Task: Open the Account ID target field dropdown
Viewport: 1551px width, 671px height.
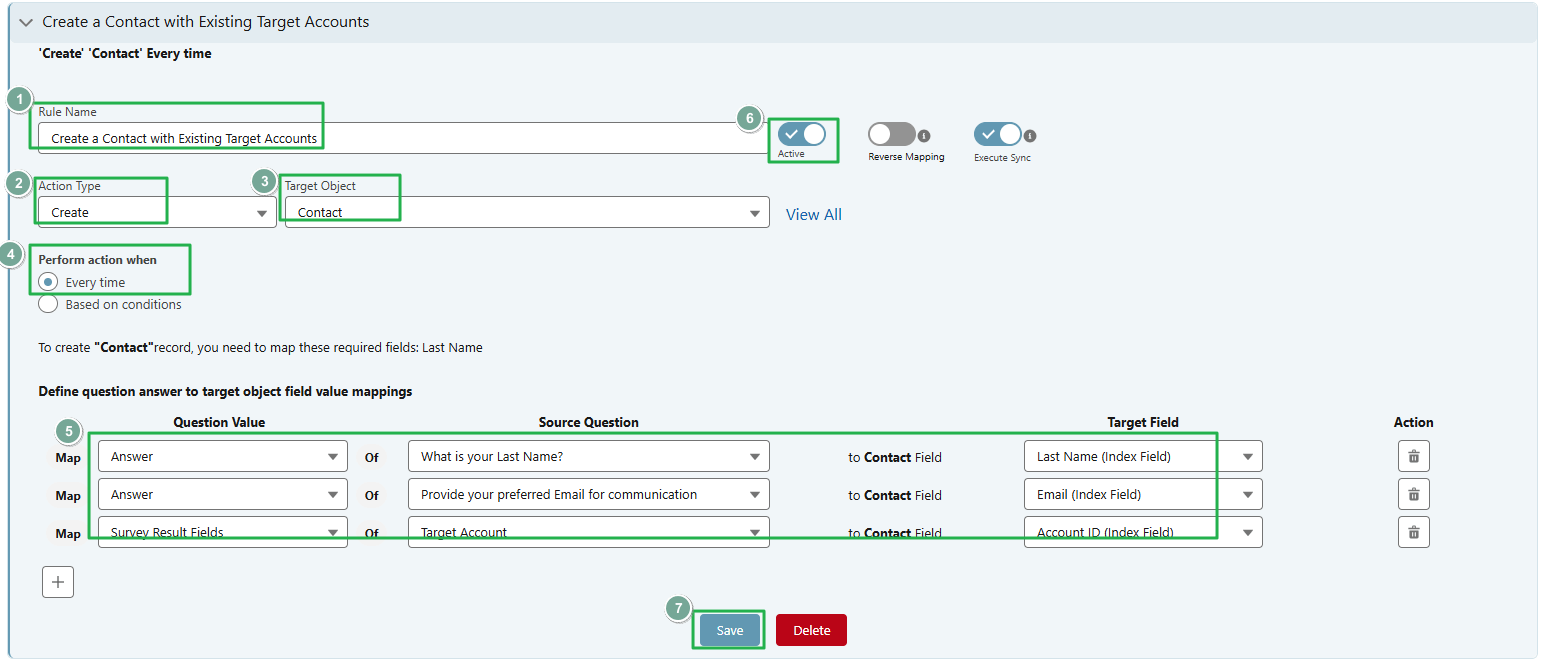Action: tap(1247, 532)
